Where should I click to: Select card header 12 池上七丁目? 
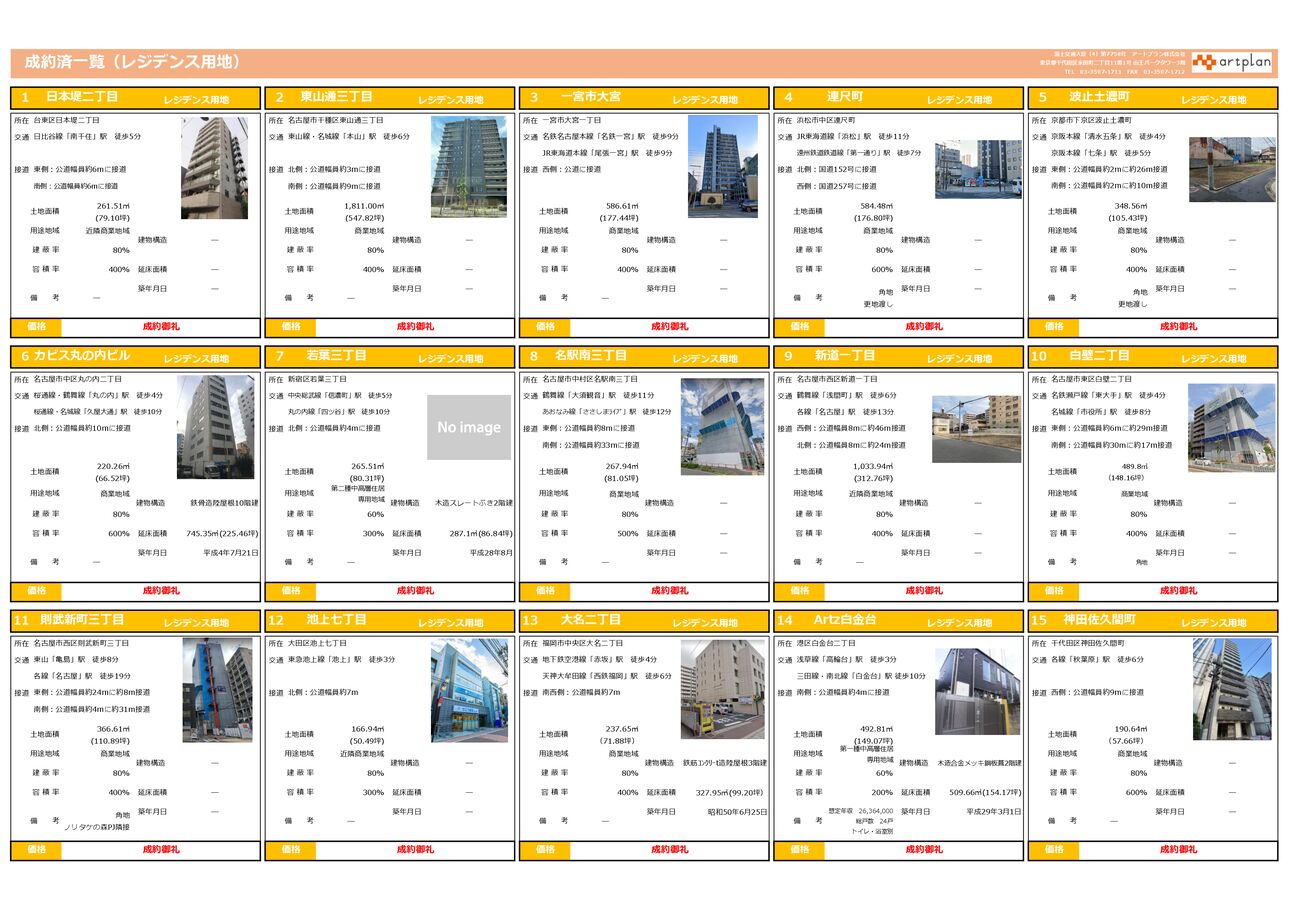pyautogui.click(x=390, y=621)
